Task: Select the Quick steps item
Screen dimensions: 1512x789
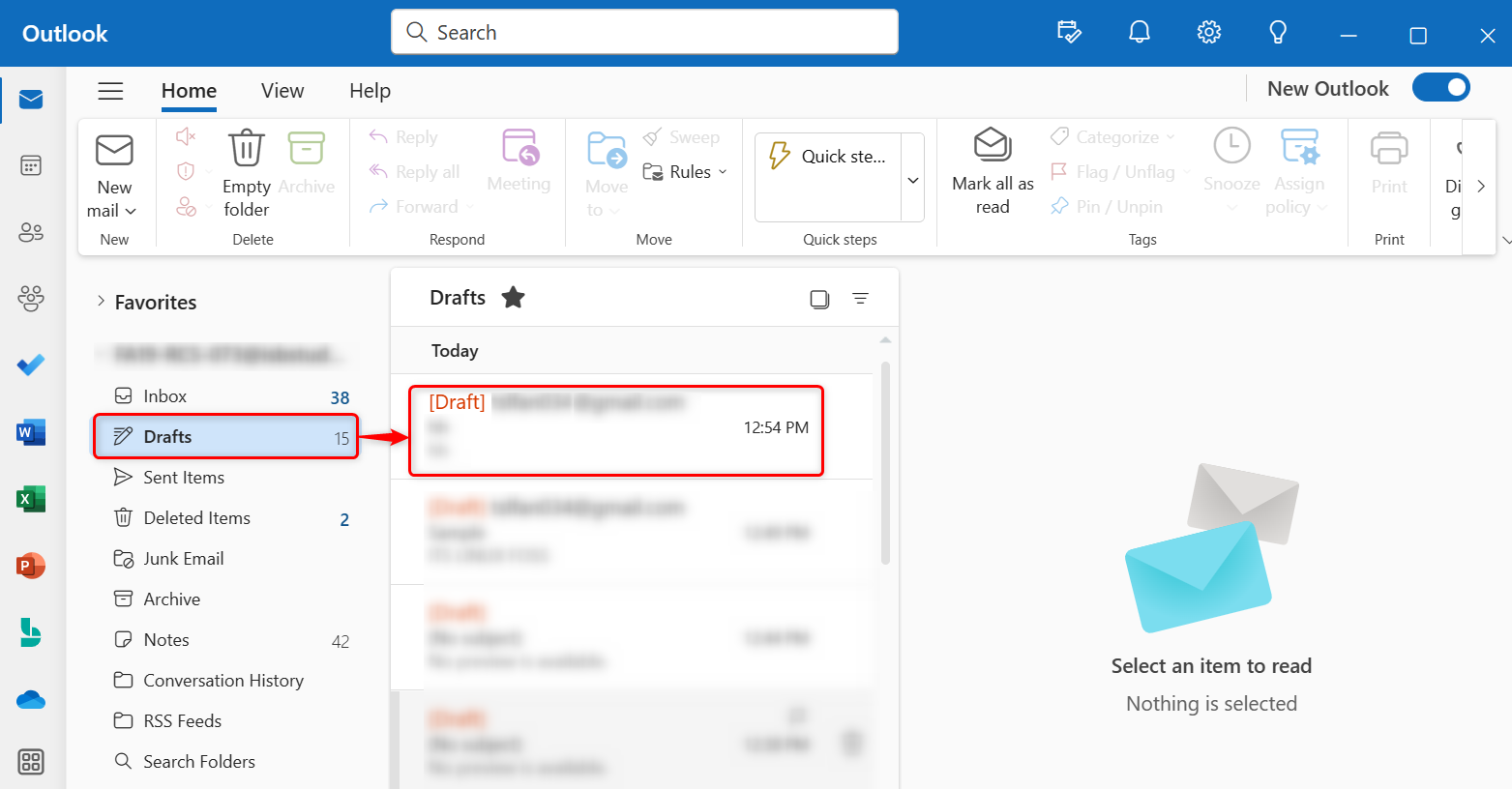Action: pyautogui.click(x=828, y=157)
